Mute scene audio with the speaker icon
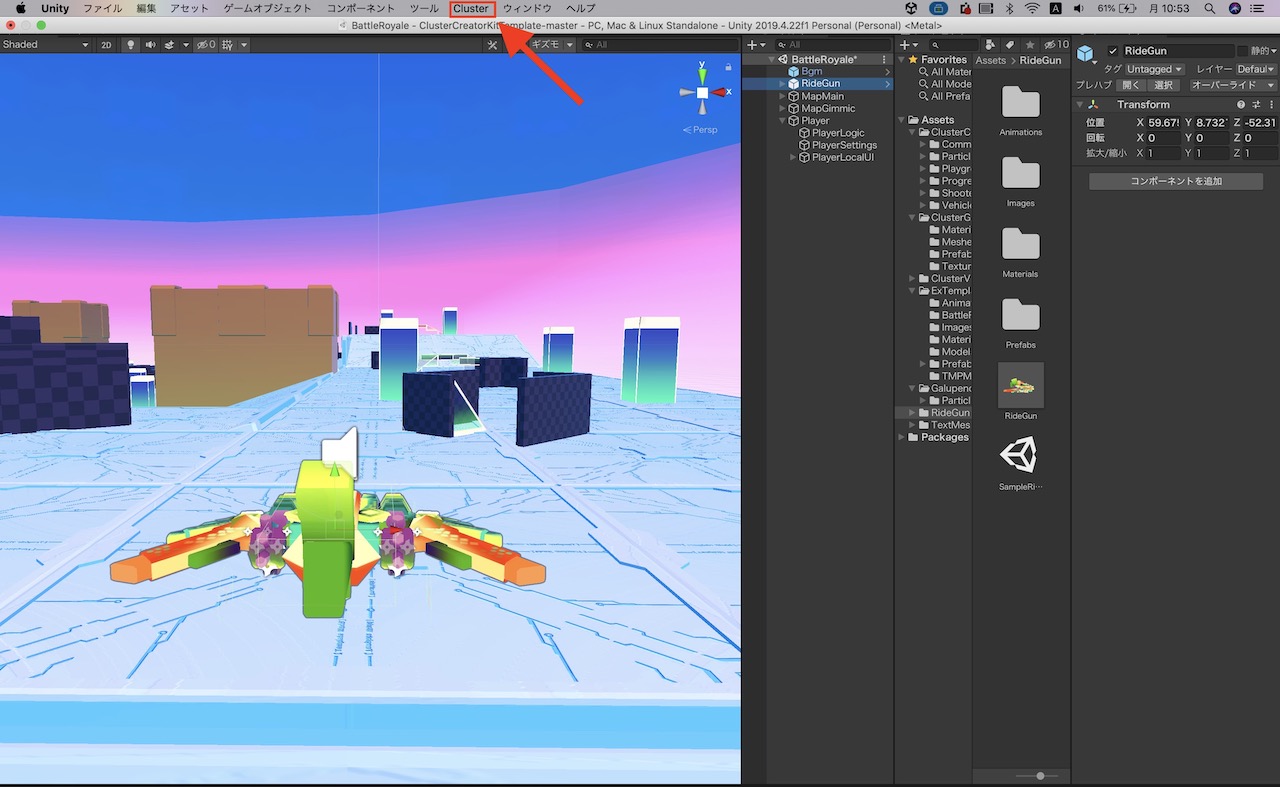This screenshot has width=1280, height=787. 150,45
